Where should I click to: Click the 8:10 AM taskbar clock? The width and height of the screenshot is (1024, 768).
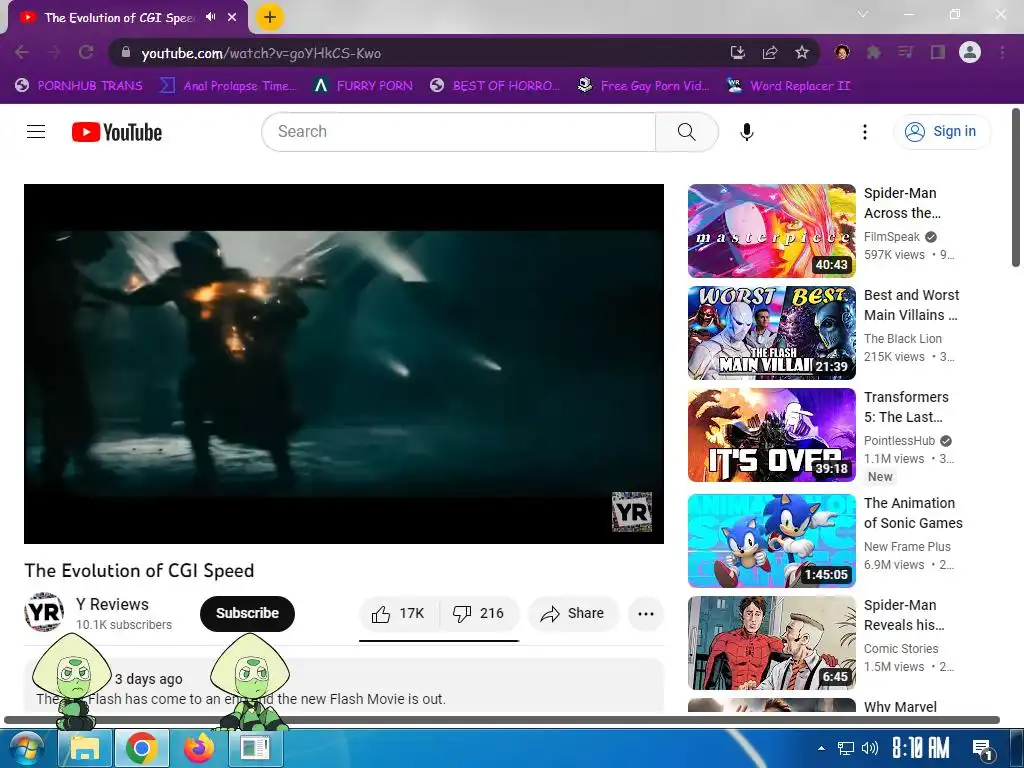tap(920, 748)
